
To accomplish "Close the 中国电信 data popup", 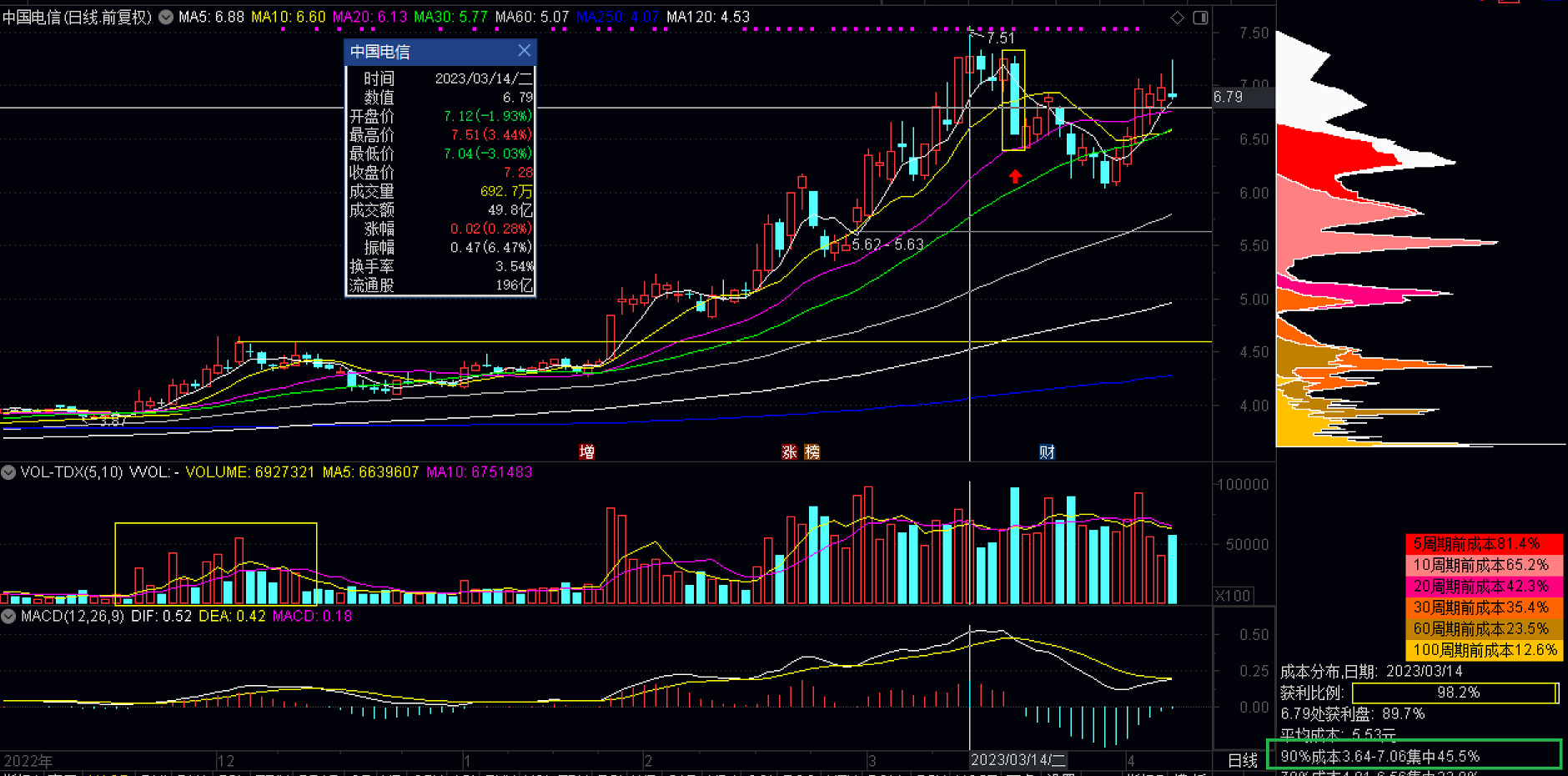I will tap(524, 51).
